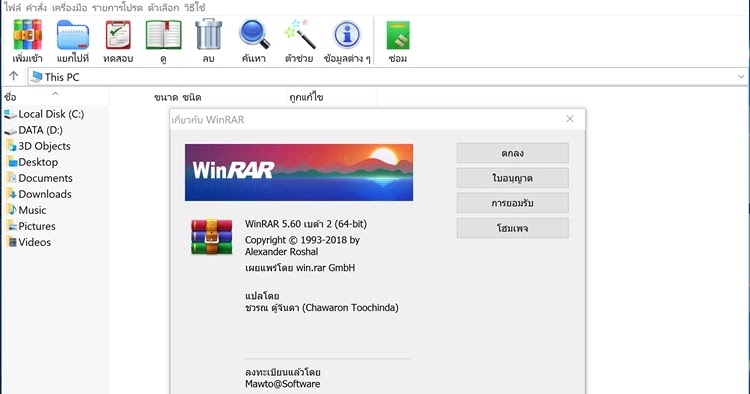Open the Help (วิธีใช้) menu
Image resolution: width=750 pixels, height=394 pixels.
194,8
